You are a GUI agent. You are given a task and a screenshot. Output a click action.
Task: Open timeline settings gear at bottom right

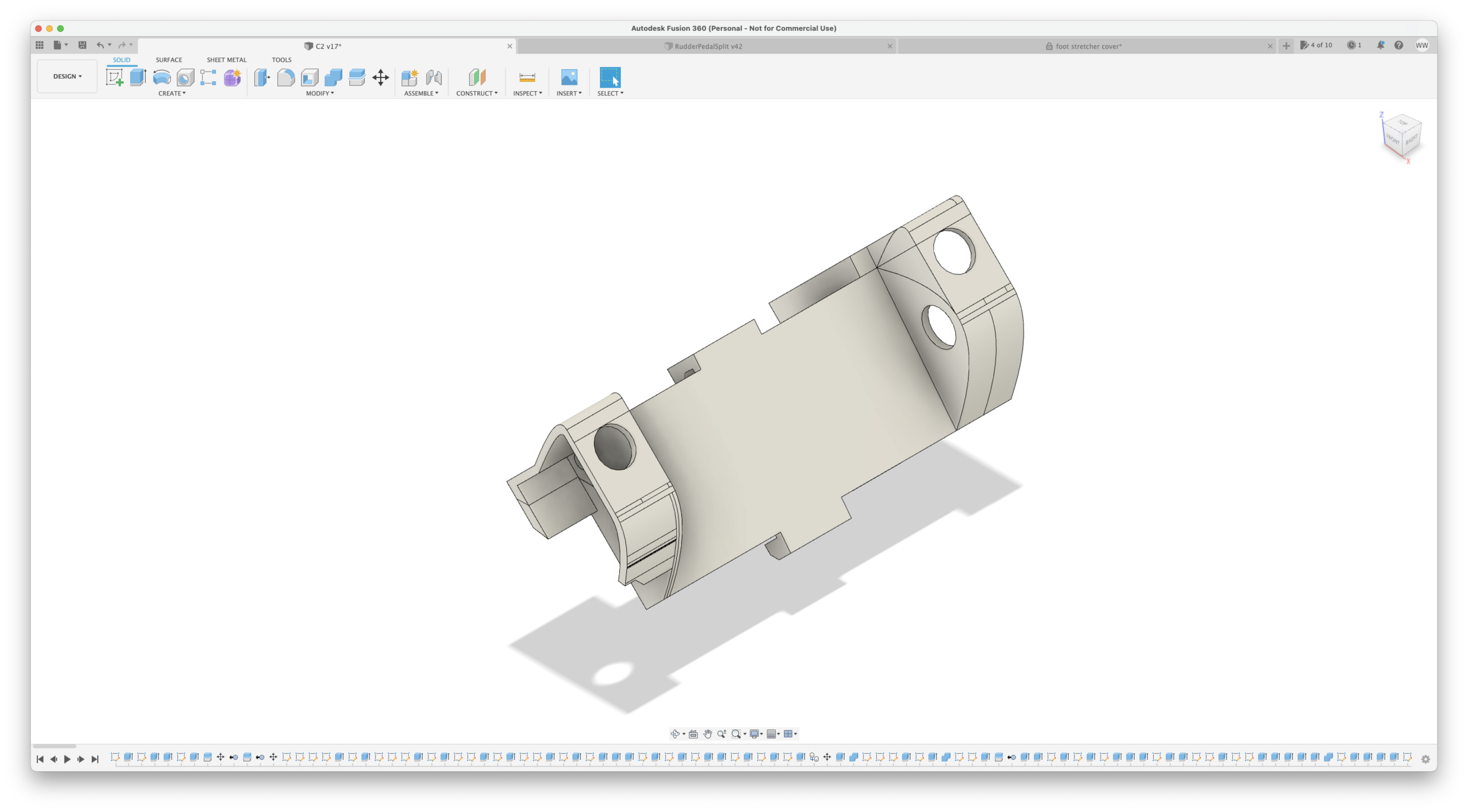click(1425, 759)
